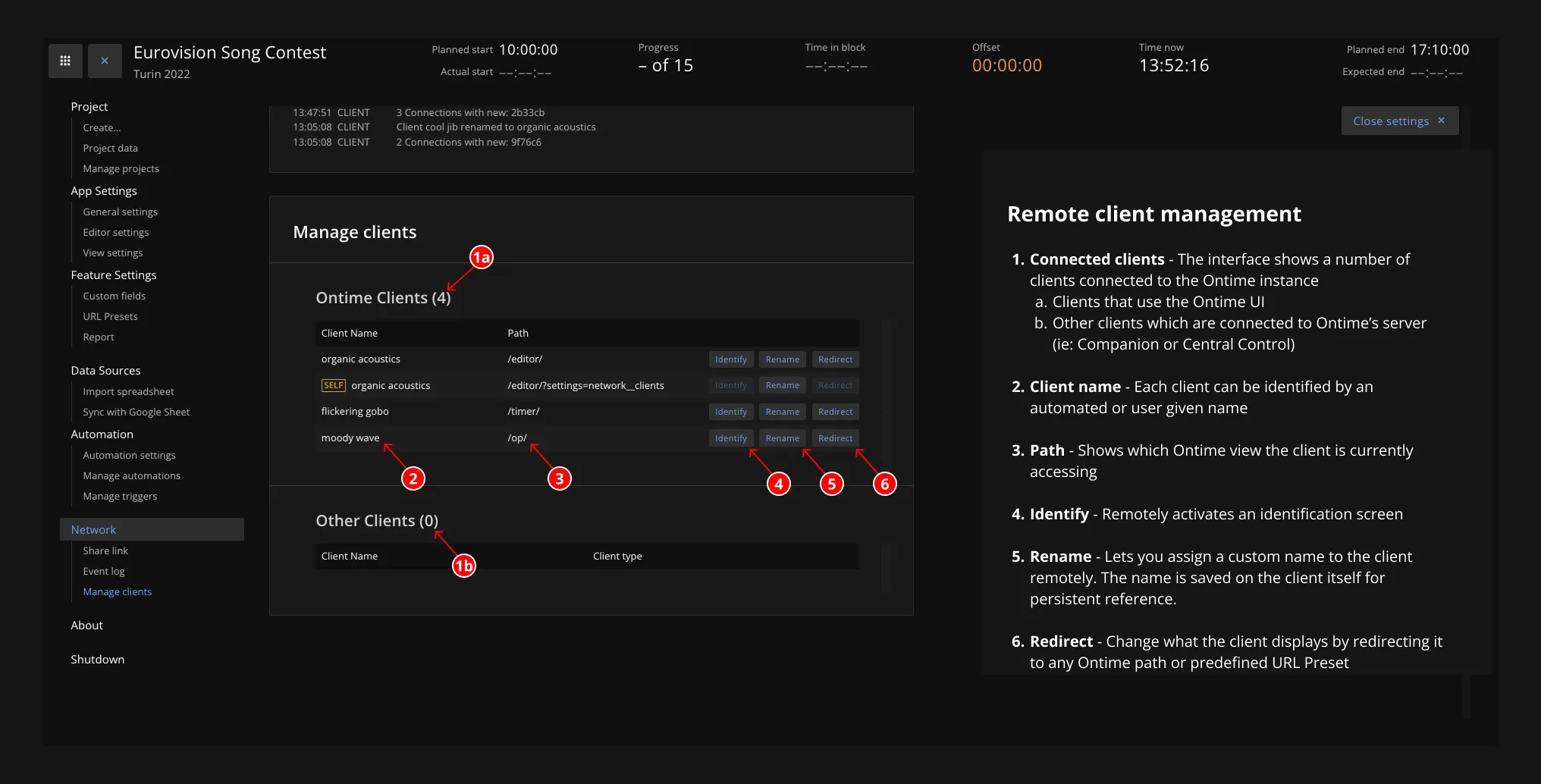Open the app grid menu icon
Image resolution: width=1541 pixels, height=784 pixels.
(65, 61)
